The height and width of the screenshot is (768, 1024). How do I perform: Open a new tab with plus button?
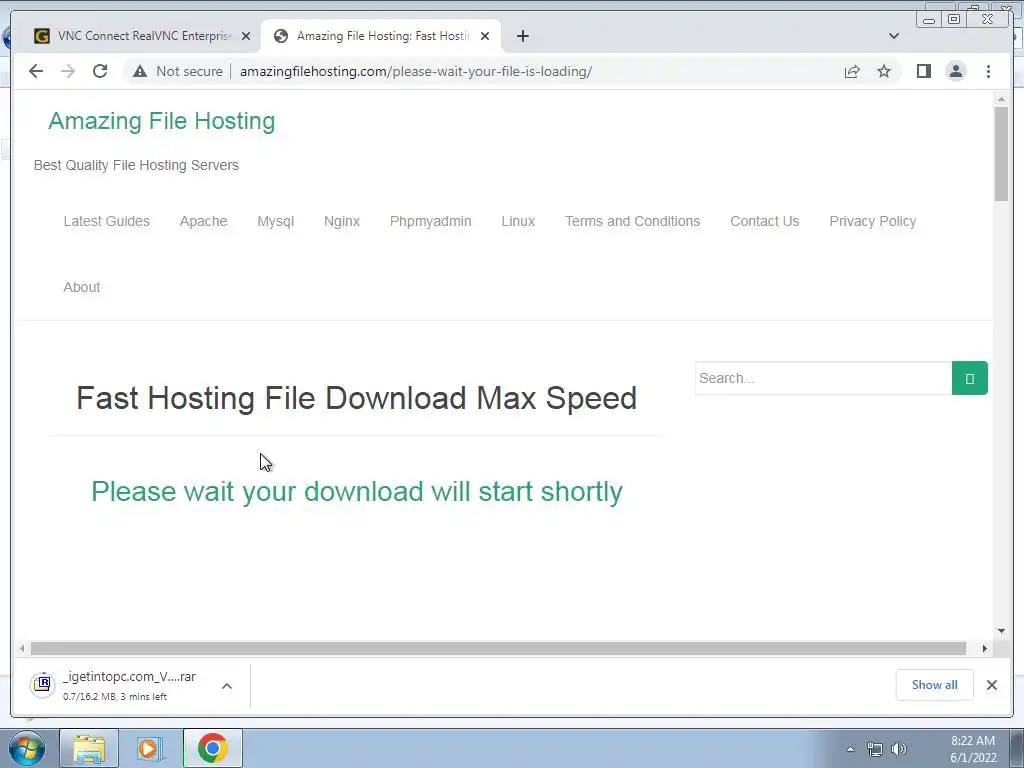point(522,36)
